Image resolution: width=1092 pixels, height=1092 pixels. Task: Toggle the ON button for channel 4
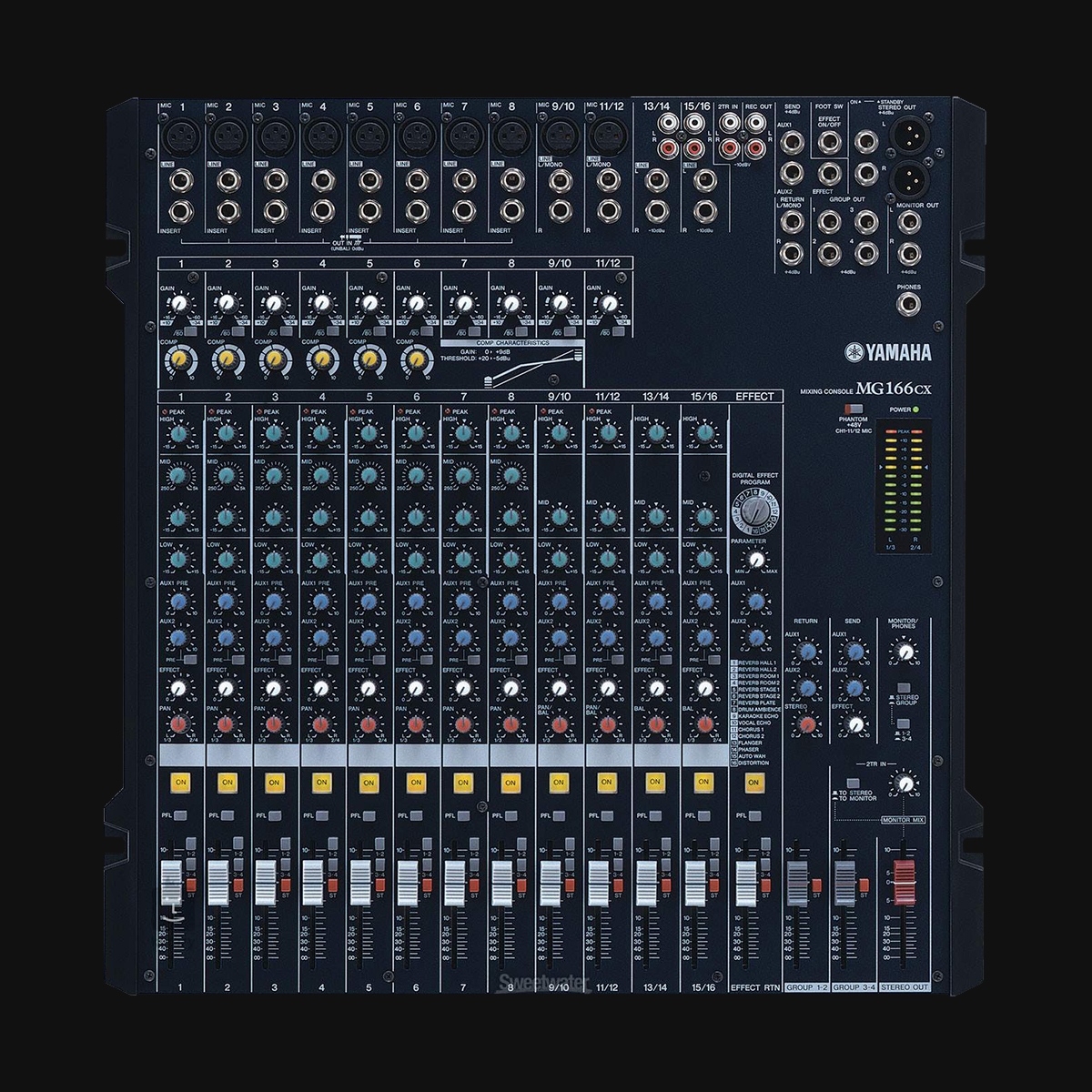click(321, 782)
